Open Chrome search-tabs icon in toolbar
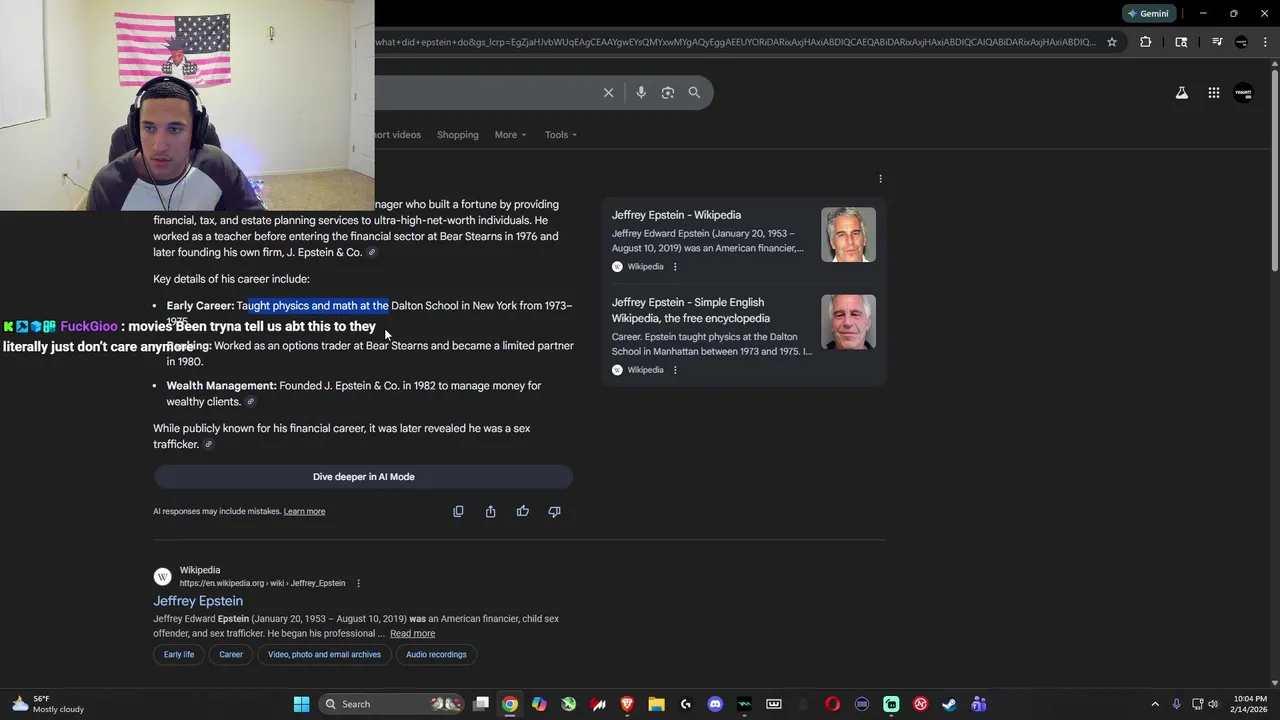The image size is (1280, 720). (1181, 42)
